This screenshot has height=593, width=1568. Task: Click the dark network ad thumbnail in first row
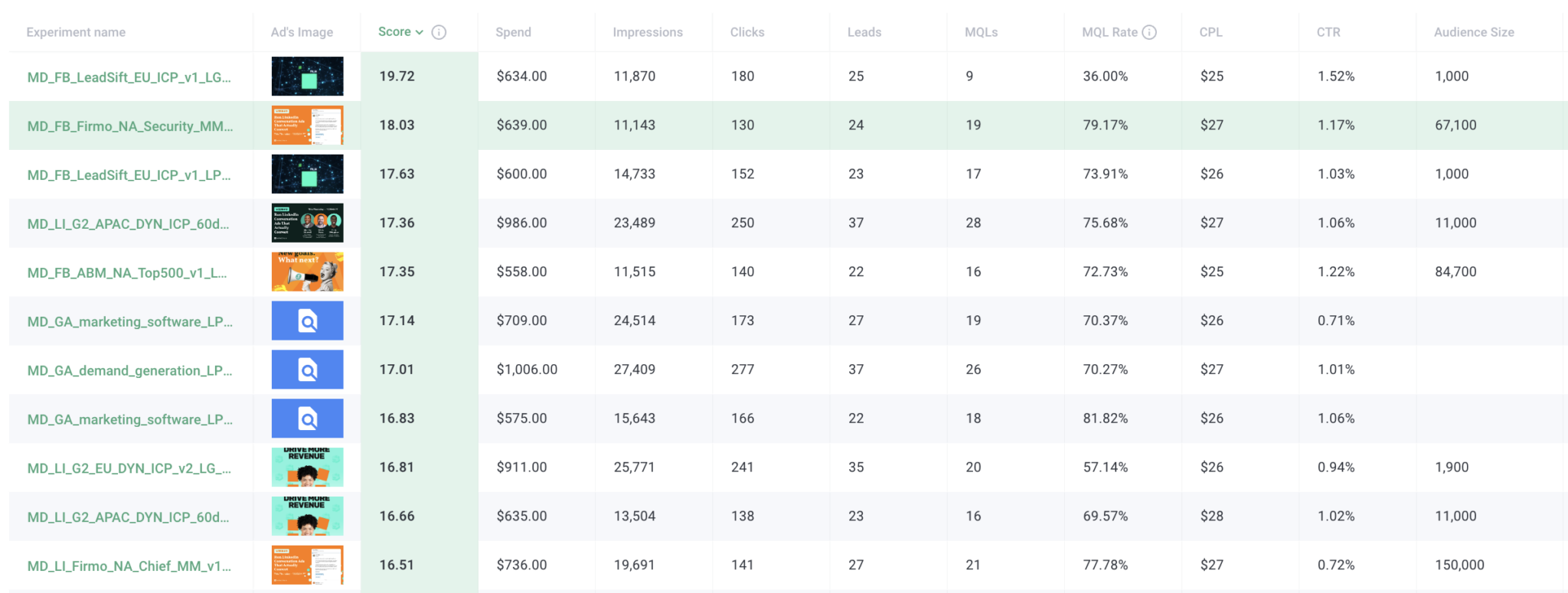pyautogui.click(x=307, y=77)
